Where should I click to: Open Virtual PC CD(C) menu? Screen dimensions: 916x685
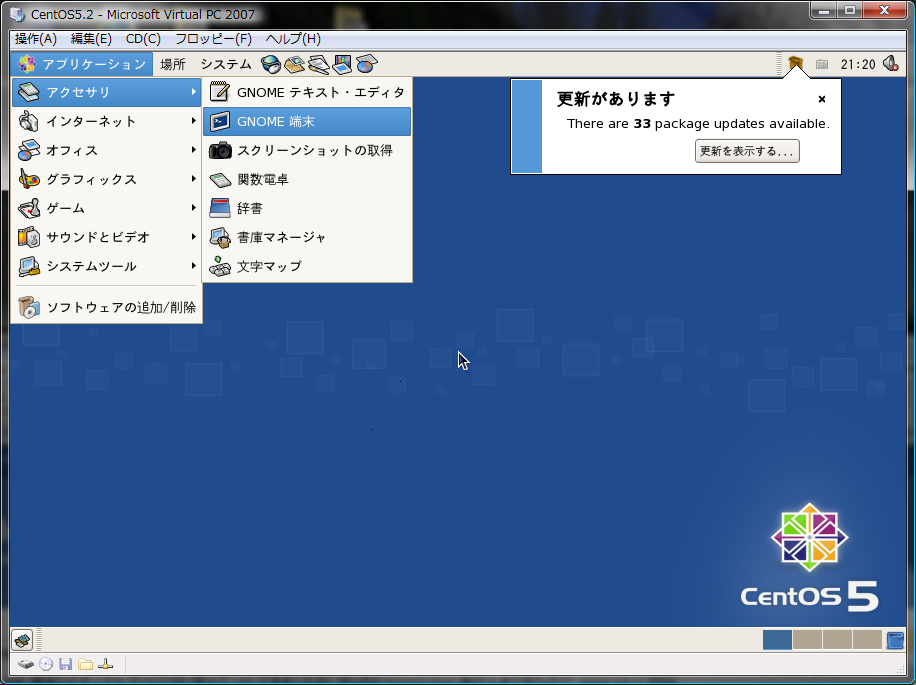[143, 39]
